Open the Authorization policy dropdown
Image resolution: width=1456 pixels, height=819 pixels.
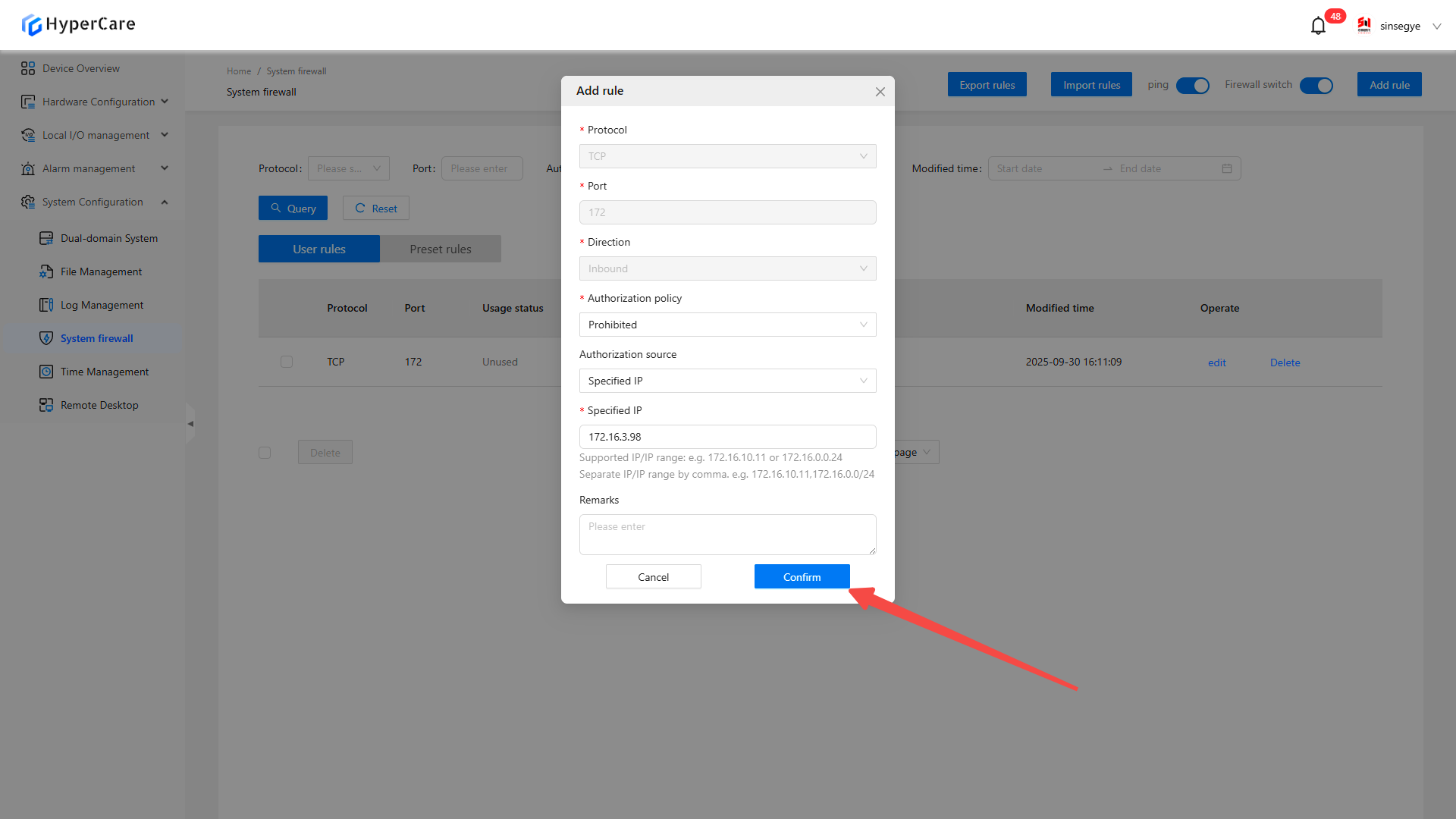coord(727,325)
